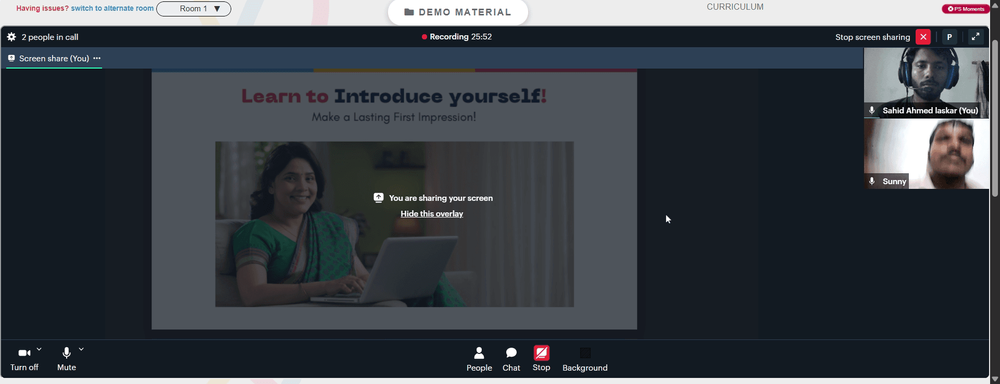Click the 'Having issues?' text

click(x=42, y=9)
